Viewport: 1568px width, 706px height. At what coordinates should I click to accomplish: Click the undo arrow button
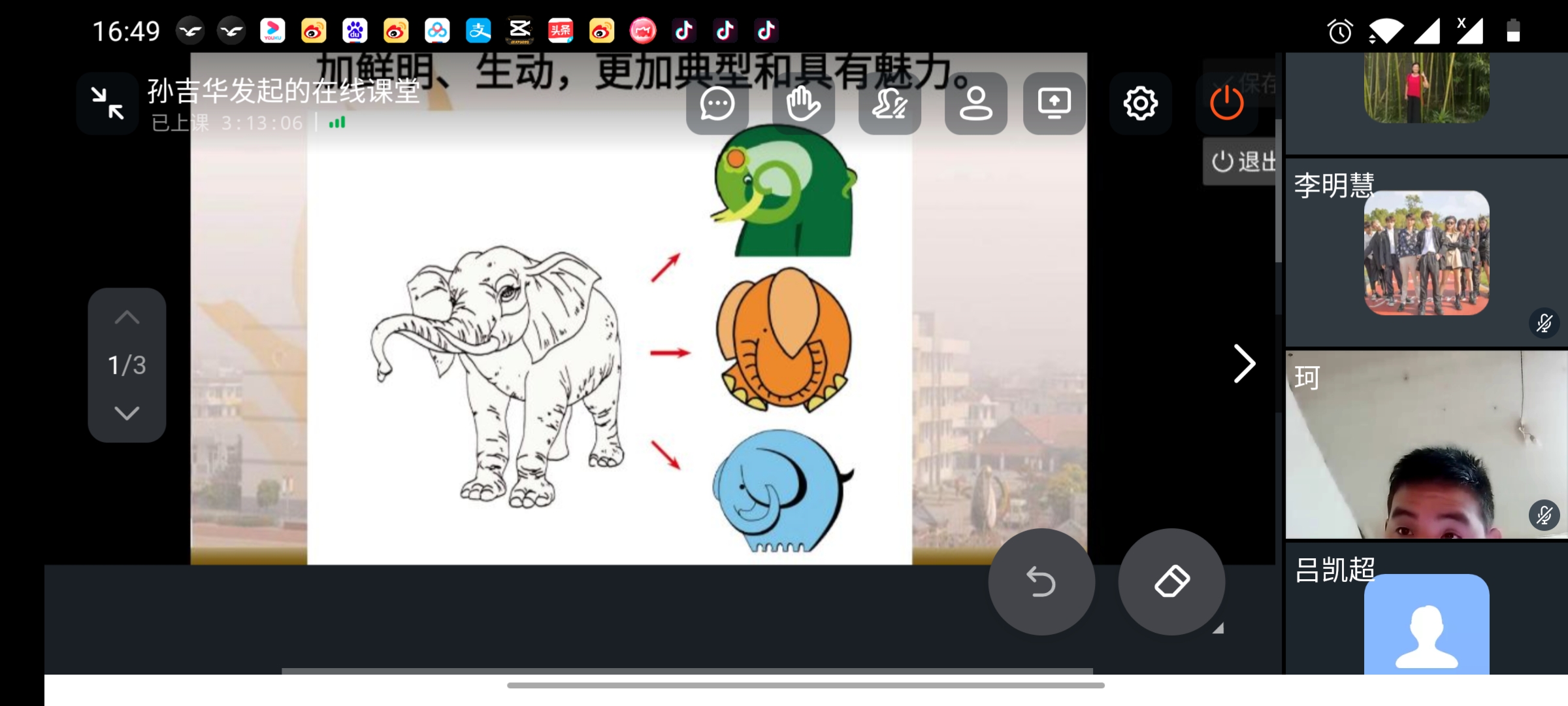click(1041, 582)
